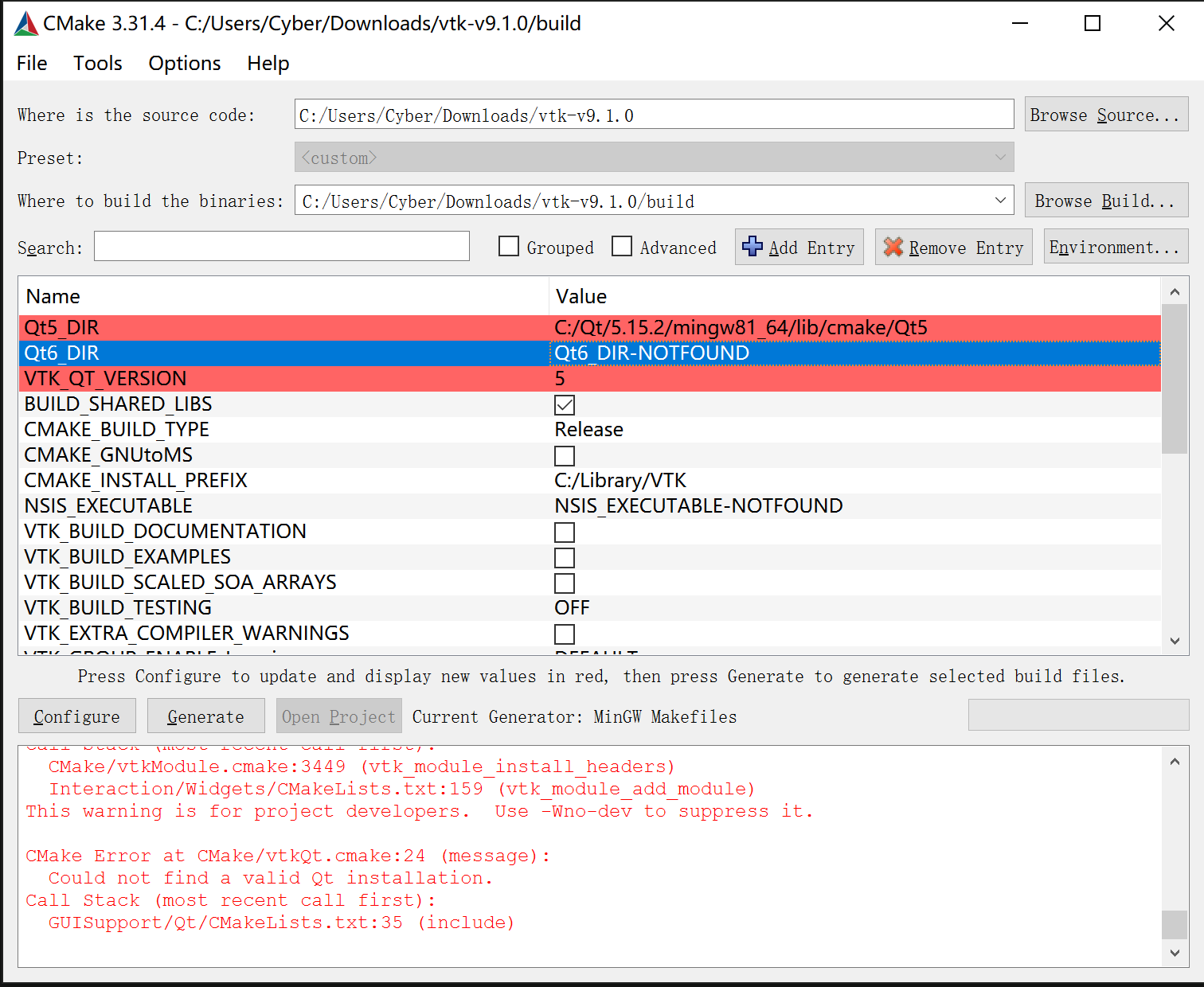Maximize the CMake window
Viewport: 1204px width, 987px height.
[x=1093, y=24]
